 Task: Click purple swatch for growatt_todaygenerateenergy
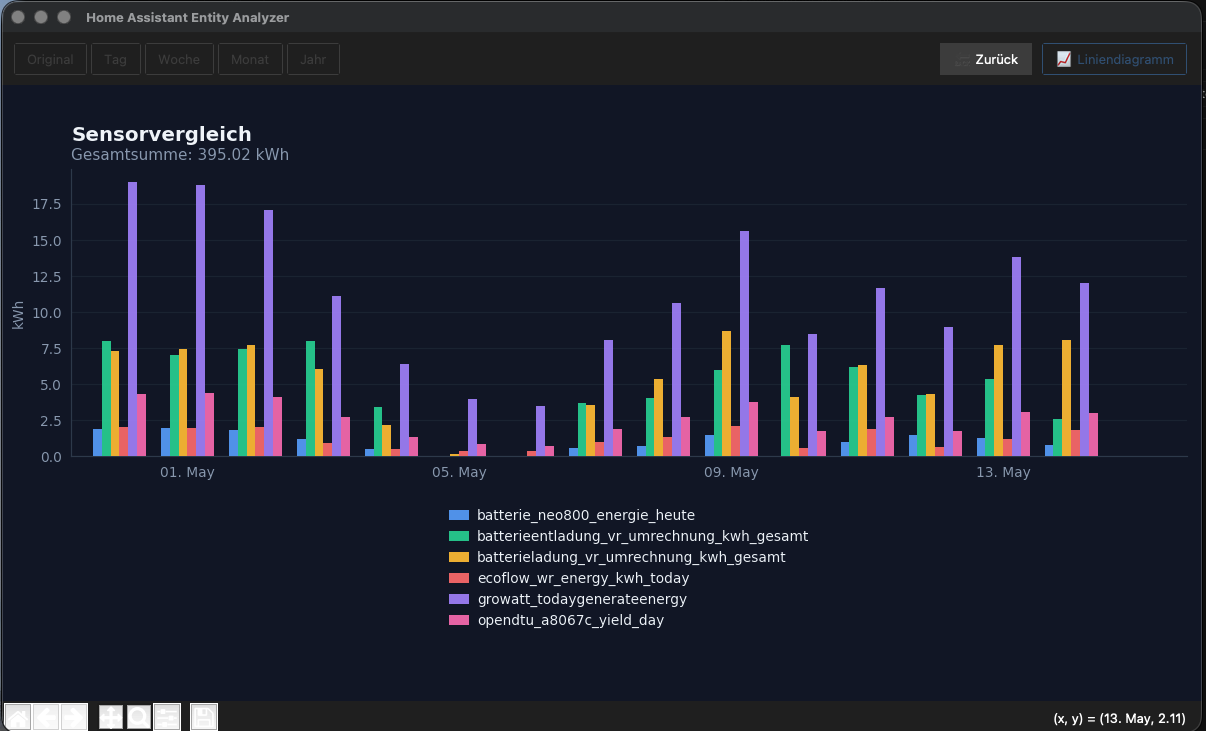459,599
